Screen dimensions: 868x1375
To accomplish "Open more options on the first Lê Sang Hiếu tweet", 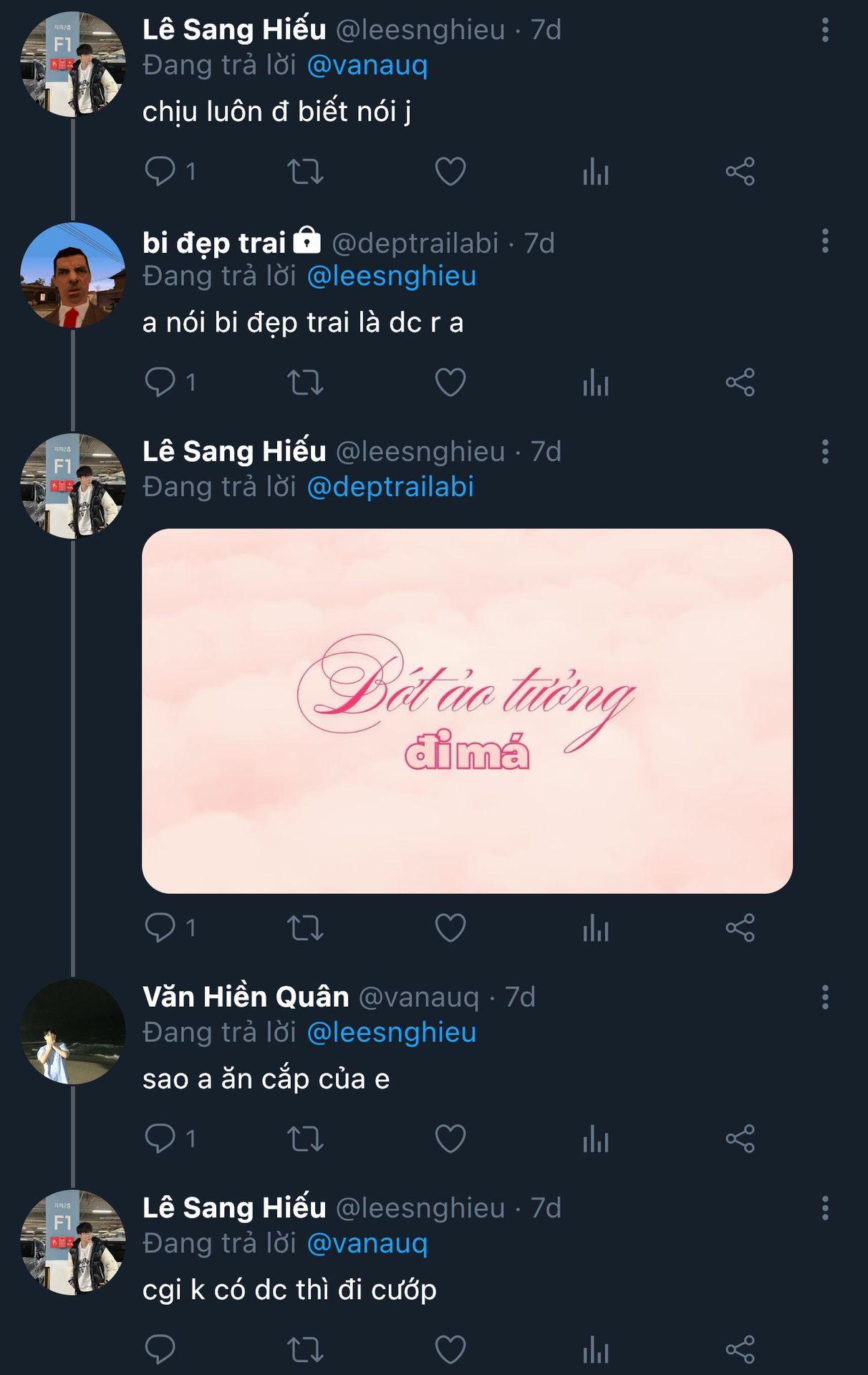I will click(x=825, y=30).
